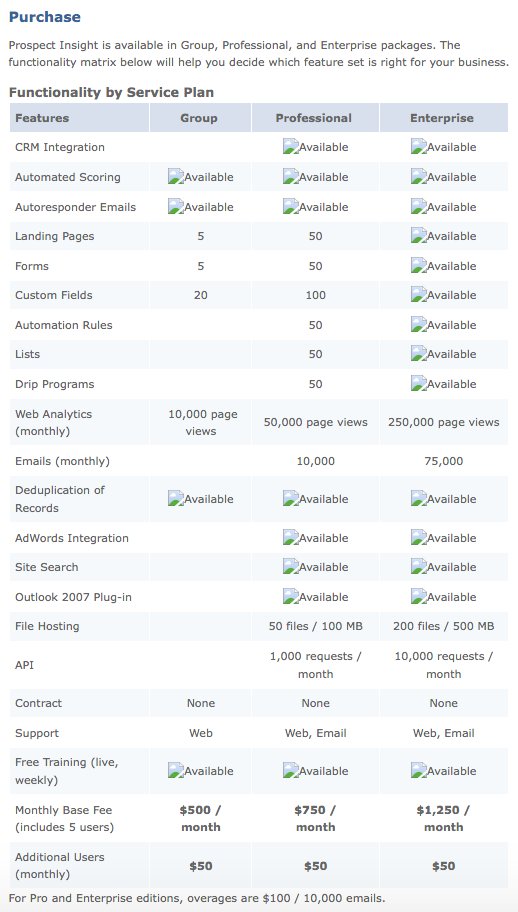518x912 pixels.
Task: Click Available icon for Autoresponder Emails under Group
Action: tap(201, 207)
